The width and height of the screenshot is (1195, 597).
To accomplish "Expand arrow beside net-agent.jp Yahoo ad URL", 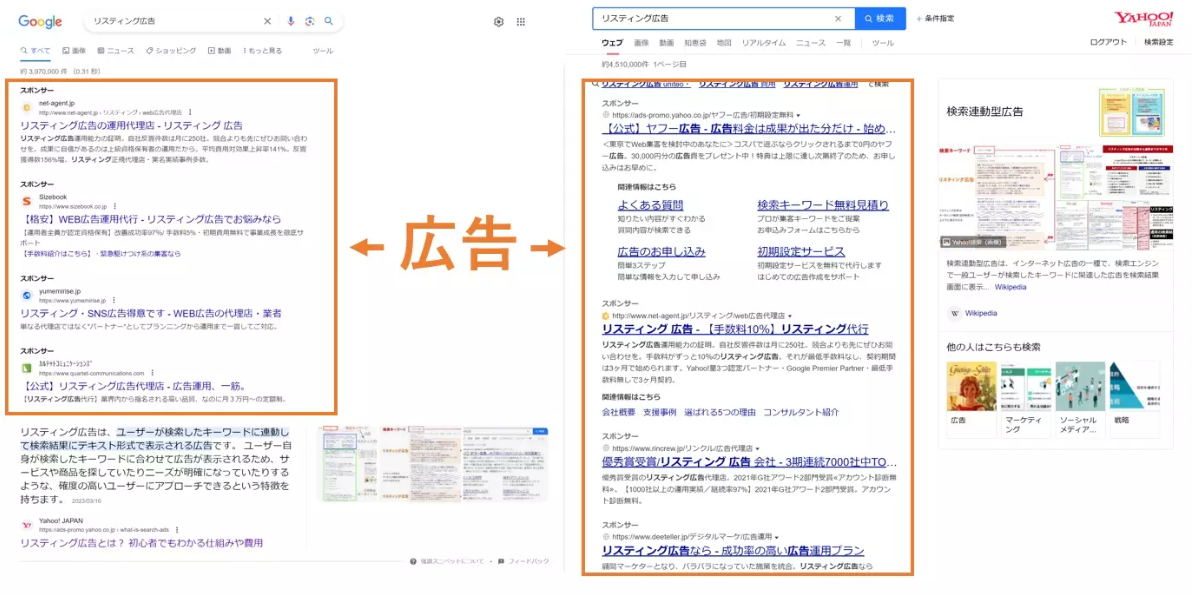I will 790,316.
